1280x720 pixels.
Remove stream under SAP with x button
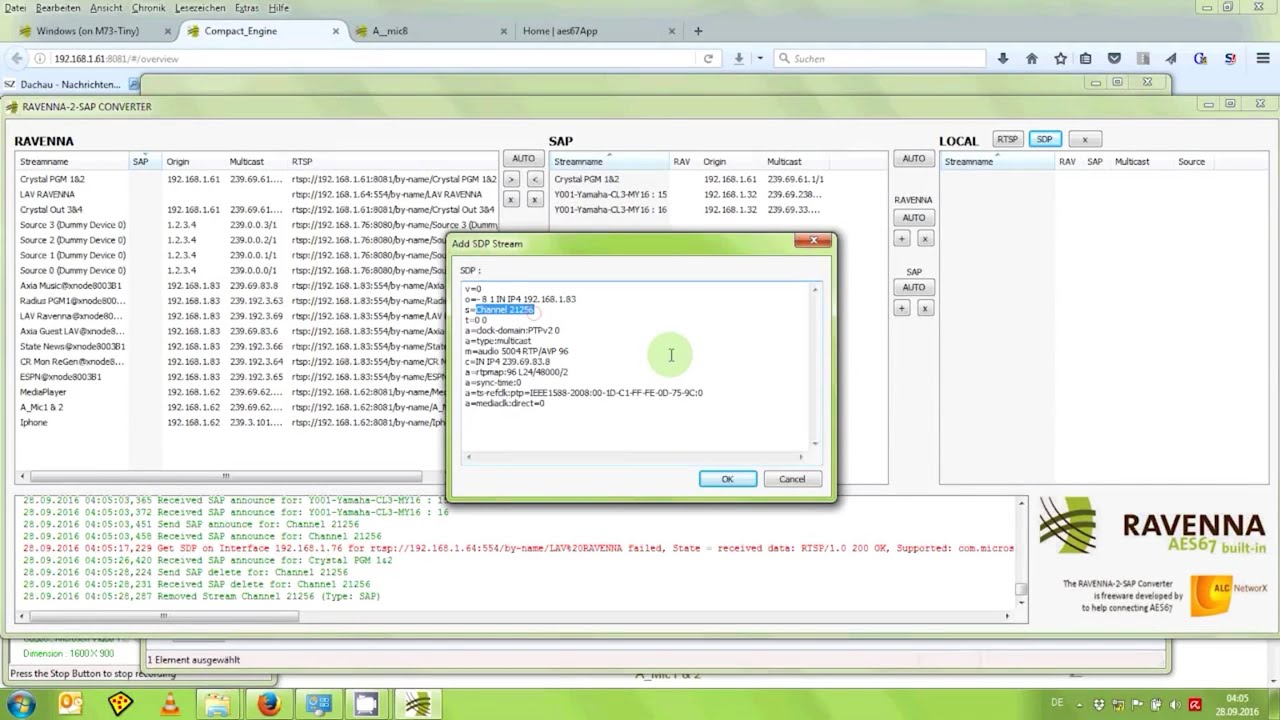(x=924, y=308)
